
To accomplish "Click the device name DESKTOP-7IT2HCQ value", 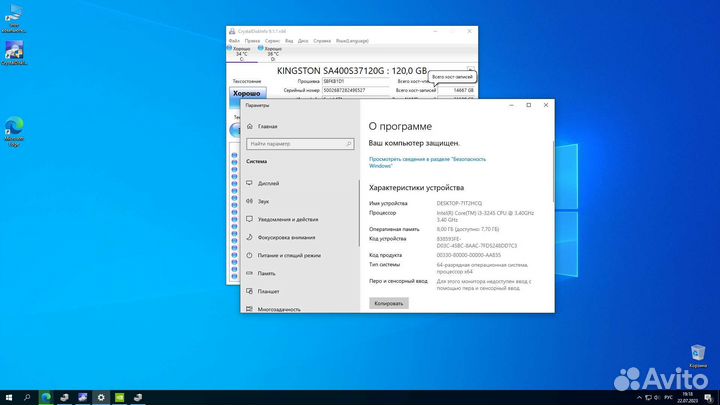I will pyautogui.click(x=459, y=203).
